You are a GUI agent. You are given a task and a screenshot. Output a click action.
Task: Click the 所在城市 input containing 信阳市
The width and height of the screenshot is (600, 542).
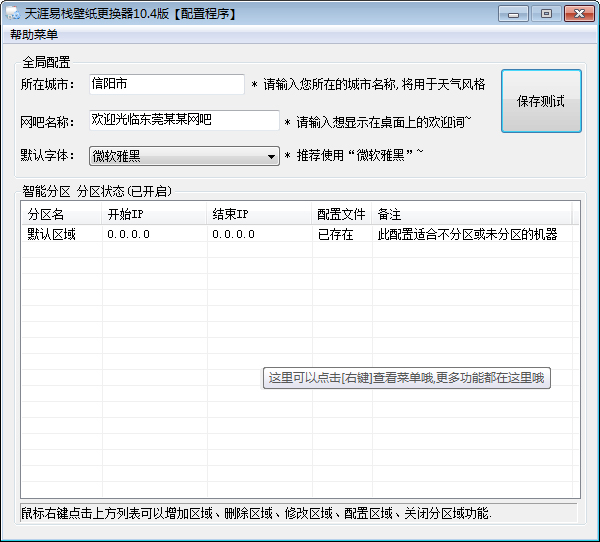pyautogui.click(x=166, y=84)
